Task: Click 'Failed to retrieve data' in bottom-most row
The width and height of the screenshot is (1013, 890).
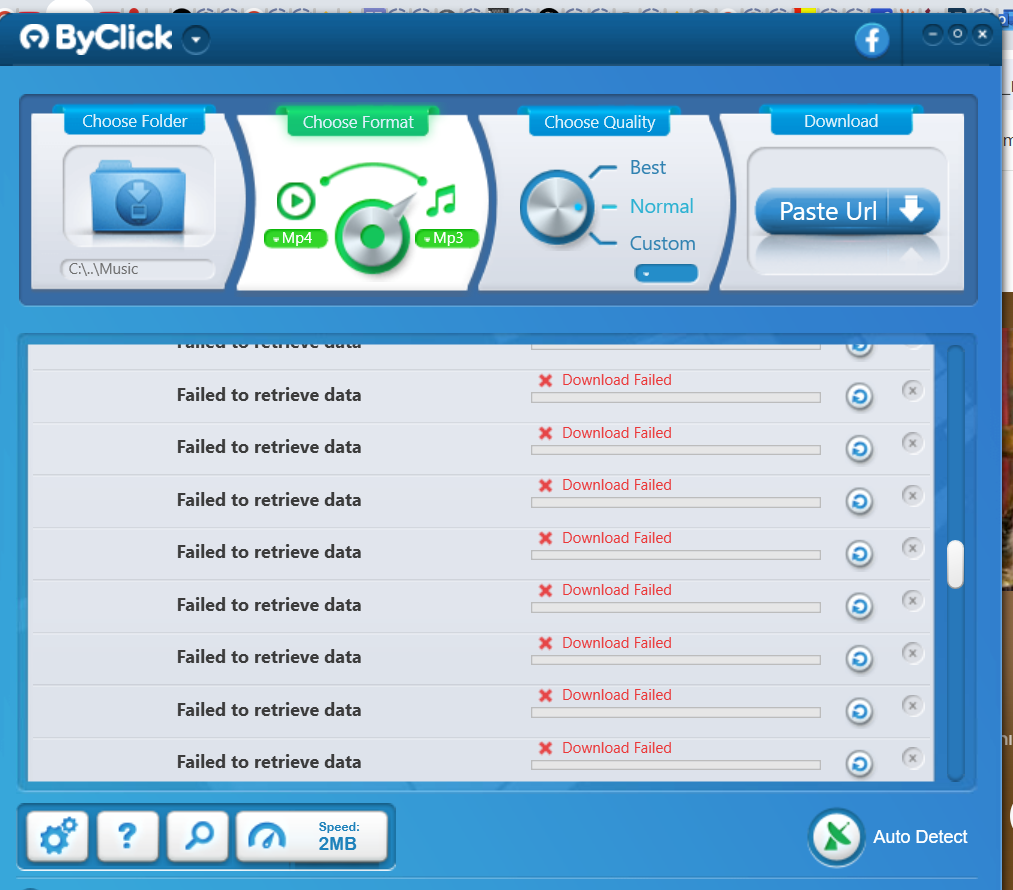Action: [x=269, y=762]
